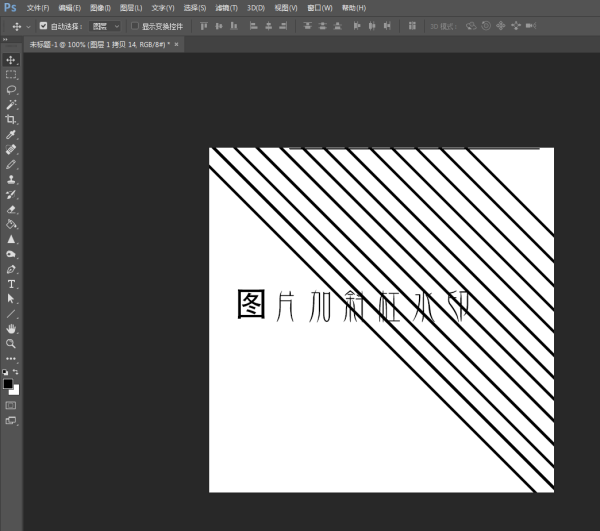Open the 文件(F) menu
The width and height of the screenshot is (600, 531).
click(38, 8)
